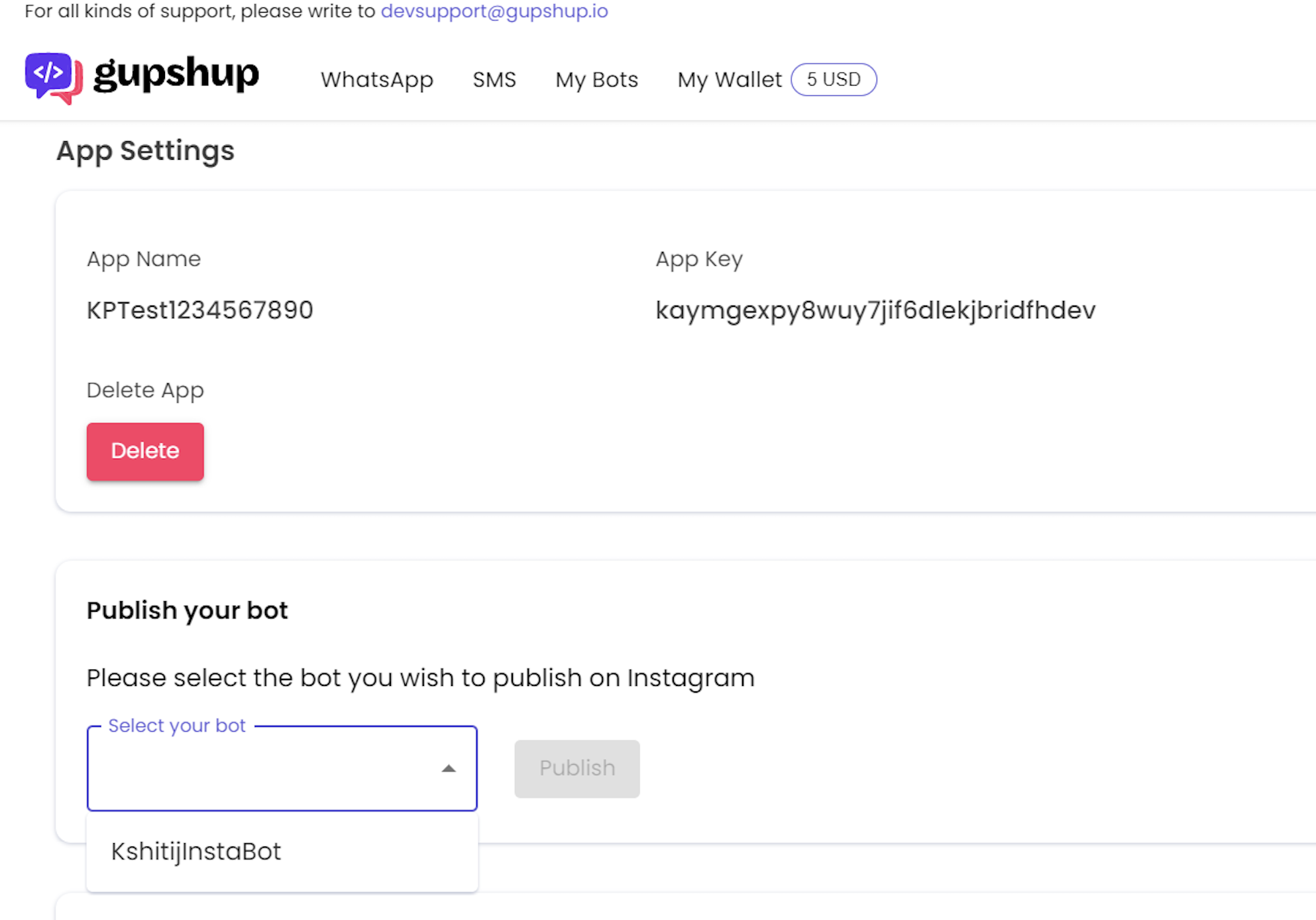The width and height of the screenshot is (1316, 920).
Task: Choose KshitijInstaBot from the list
Action: [196, 852]
